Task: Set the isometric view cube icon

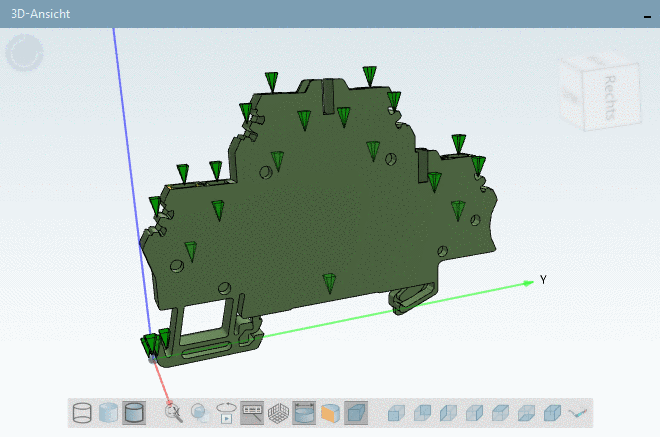Action: tap(552, 413)
